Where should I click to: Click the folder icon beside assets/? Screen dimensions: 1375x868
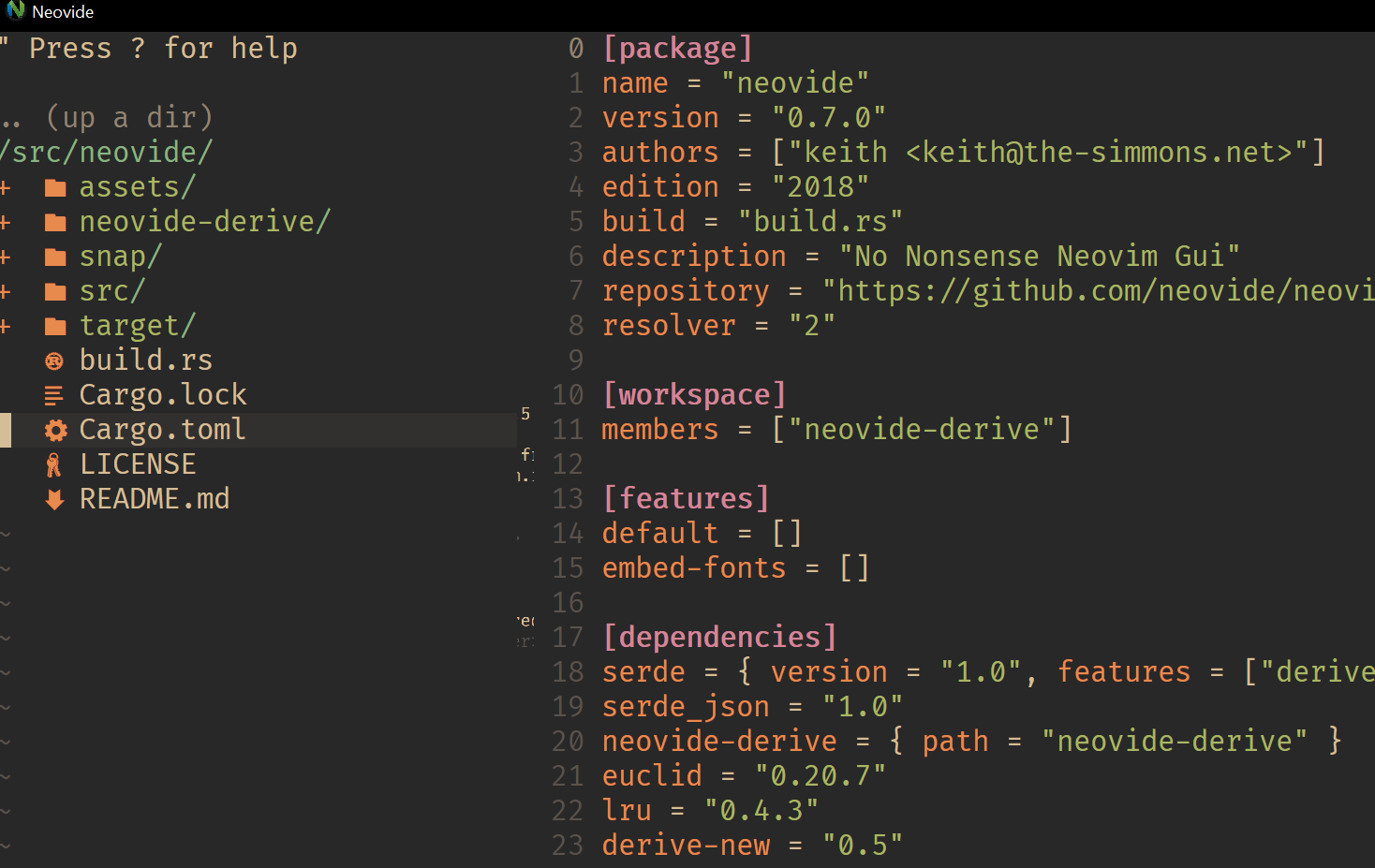tap(54, 186)
